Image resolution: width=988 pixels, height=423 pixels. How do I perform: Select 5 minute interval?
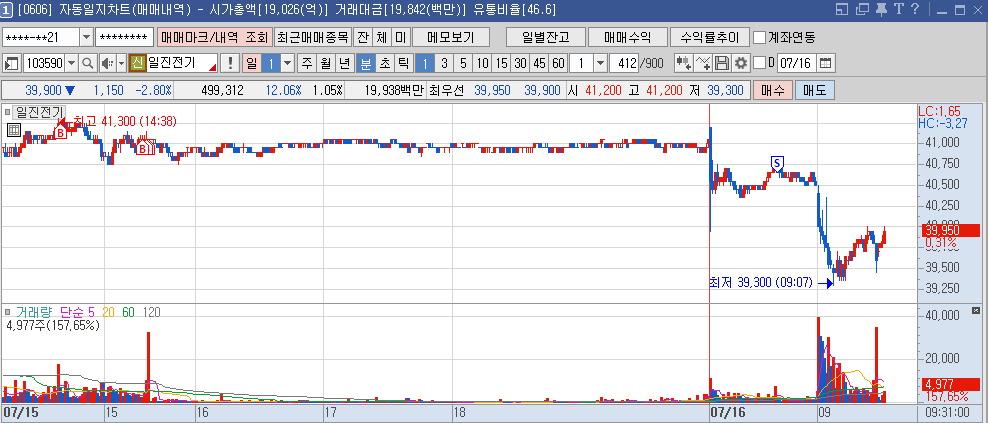point(463,63)
